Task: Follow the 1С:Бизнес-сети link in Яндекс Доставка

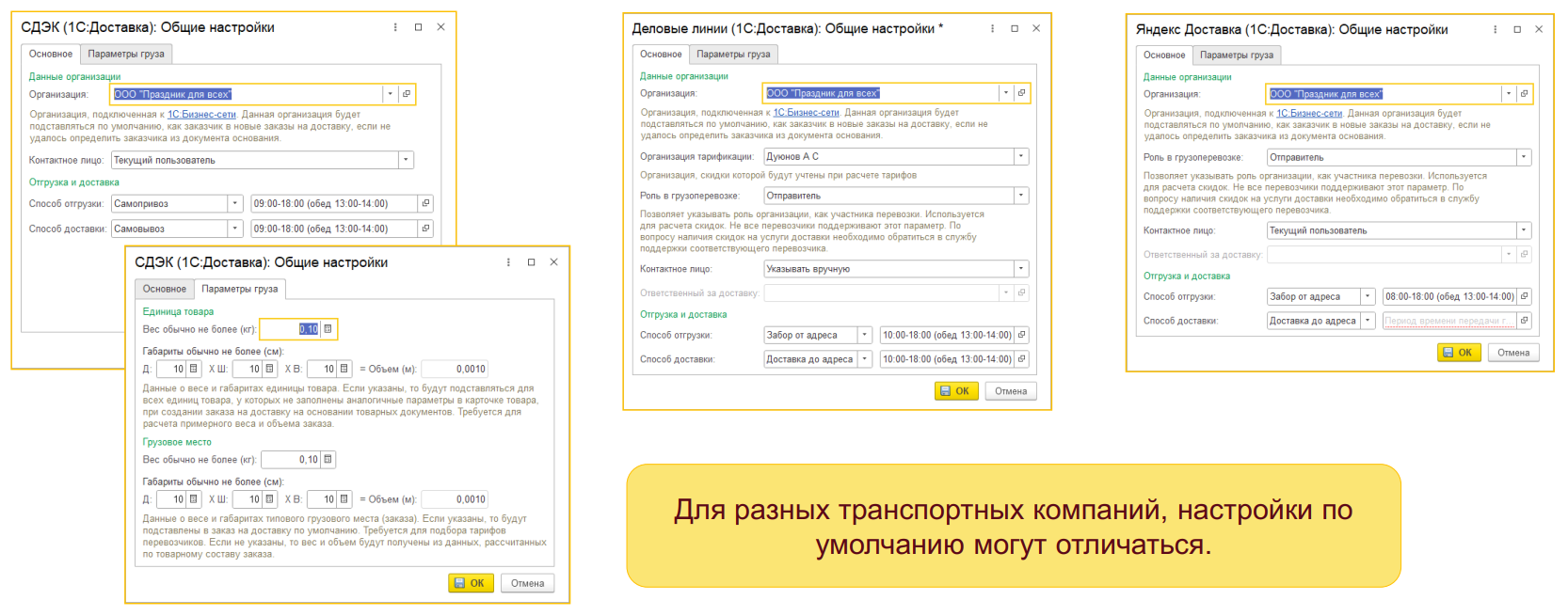Action: (1308, 113)
